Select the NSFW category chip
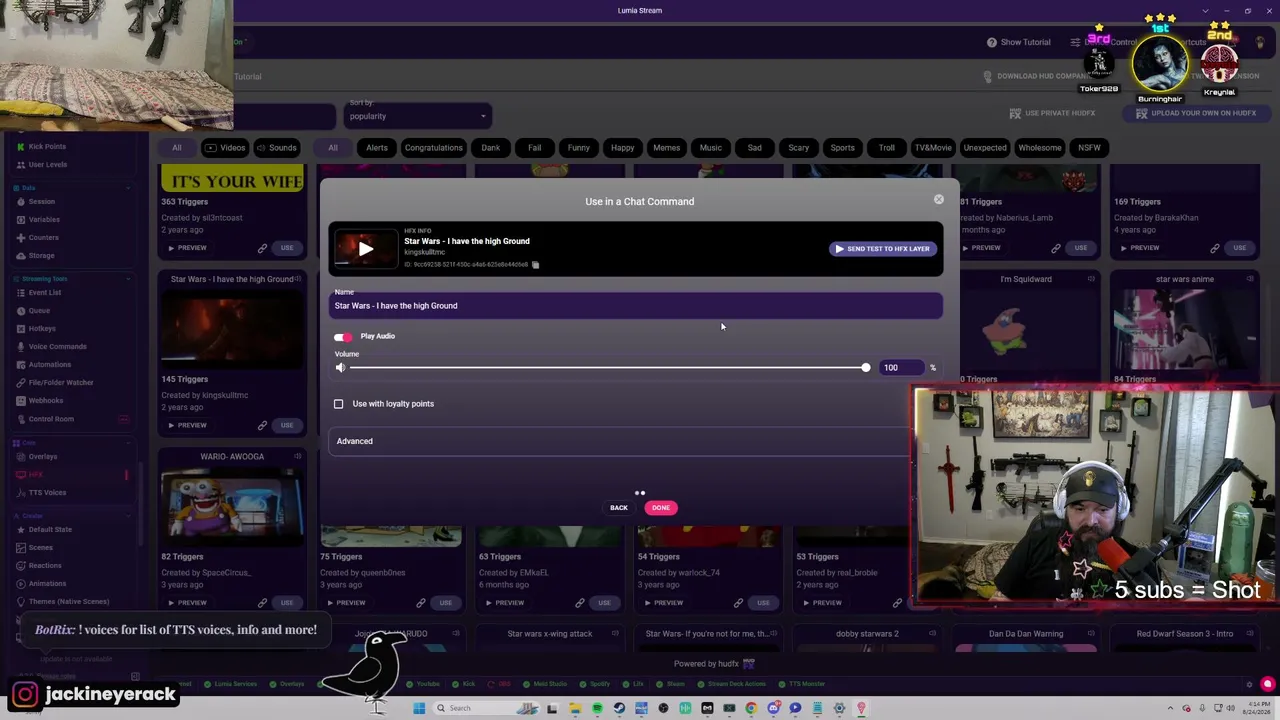Viewport: 1280px width, 720px height. (x=1089, y=148)
